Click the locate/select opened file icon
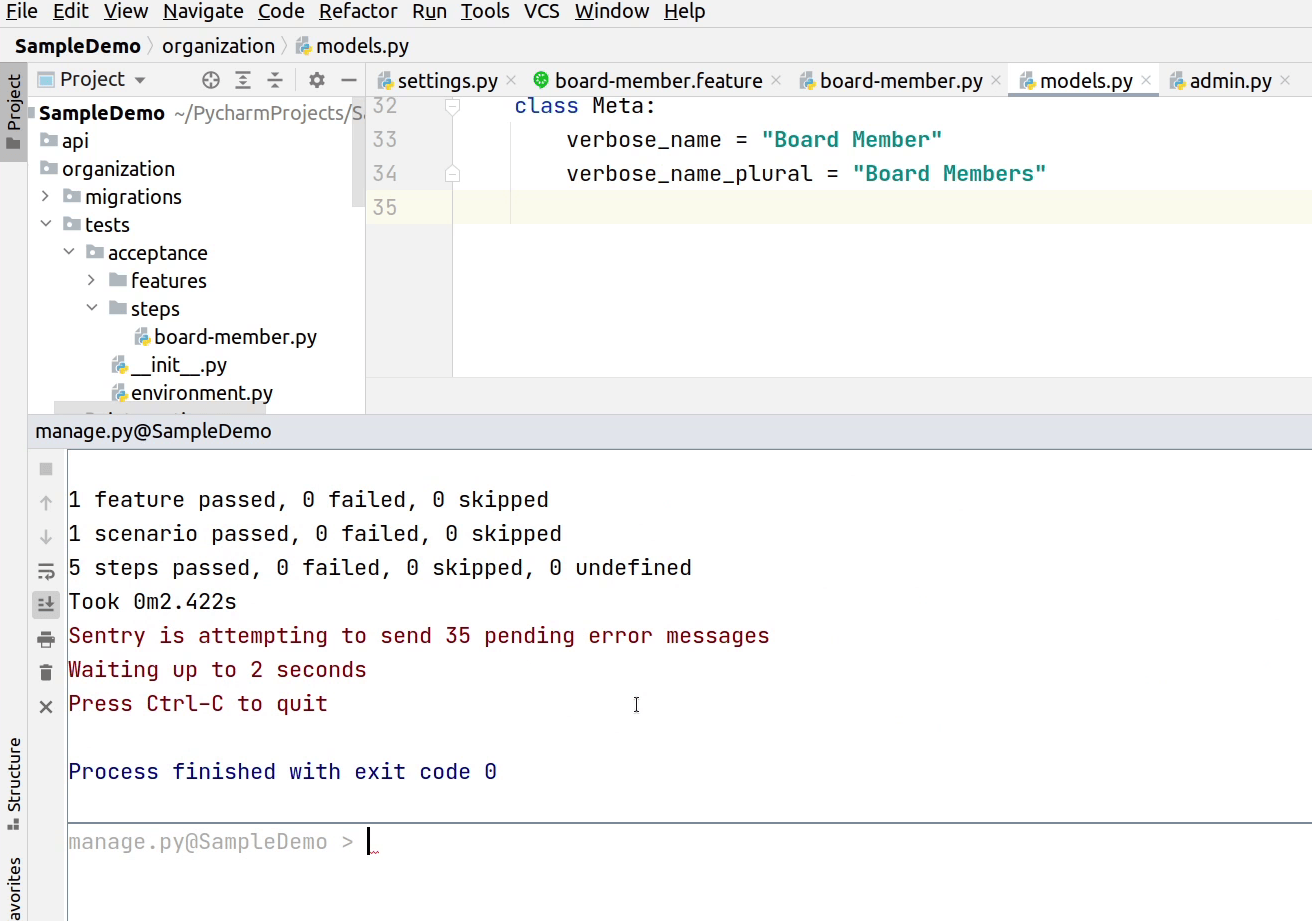Viewport: 1312px width, 921px height. (x=210, y=80)
